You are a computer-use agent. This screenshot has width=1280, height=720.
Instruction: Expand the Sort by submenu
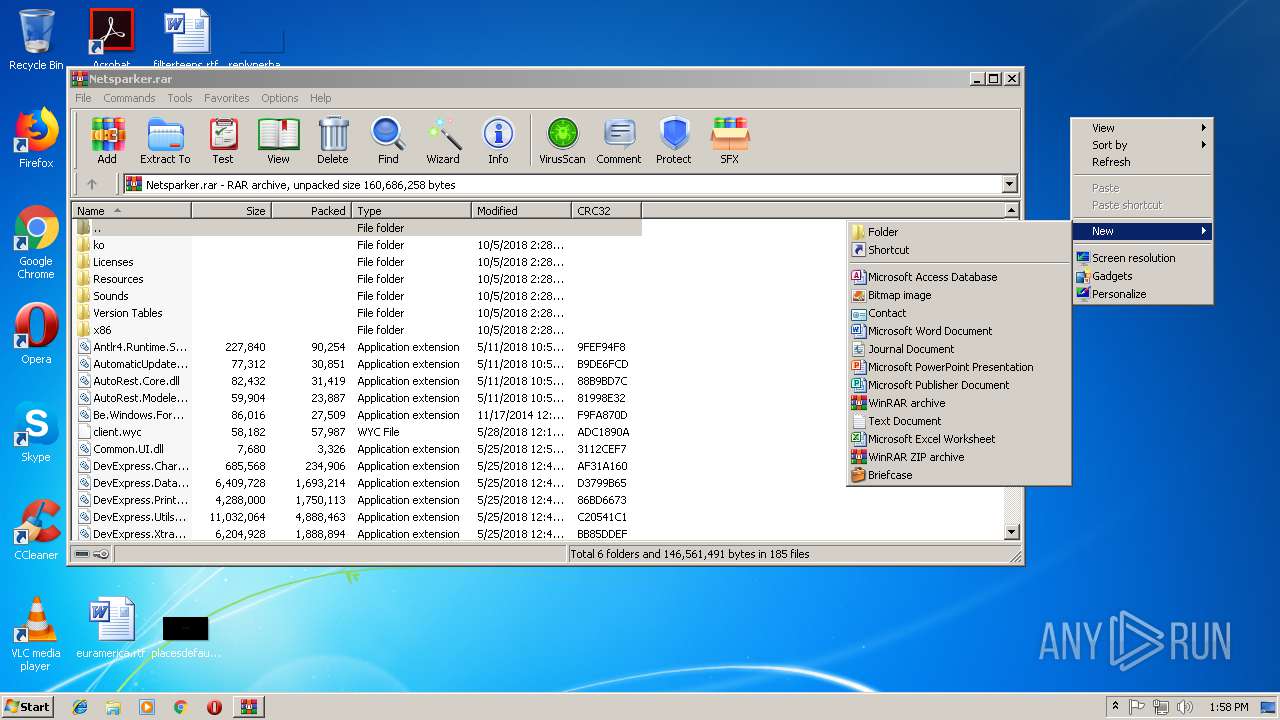[1142, 145]
